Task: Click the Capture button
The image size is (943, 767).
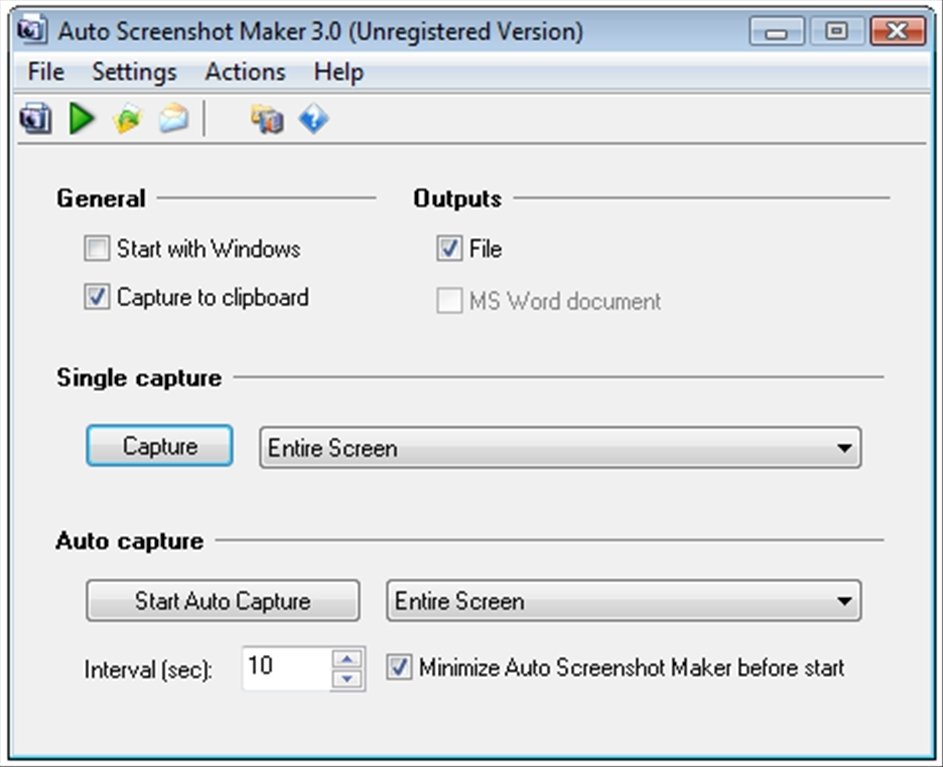Action: (159, 446)
